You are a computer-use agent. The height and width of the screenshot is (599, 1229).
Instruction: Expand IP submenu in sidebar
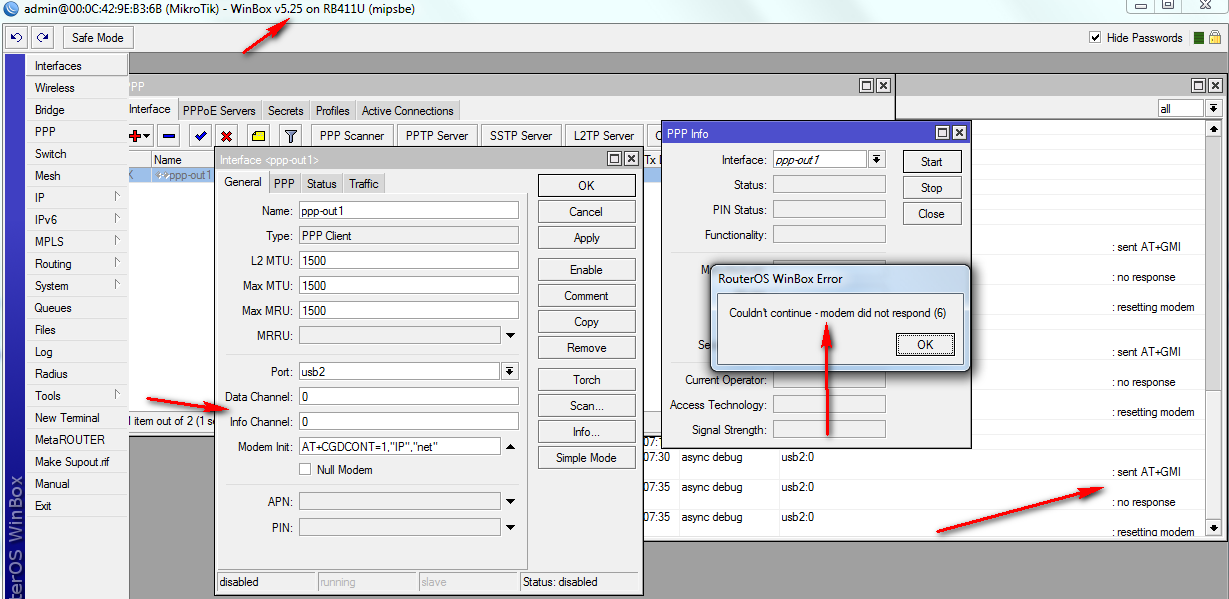[x=77, y=198]
